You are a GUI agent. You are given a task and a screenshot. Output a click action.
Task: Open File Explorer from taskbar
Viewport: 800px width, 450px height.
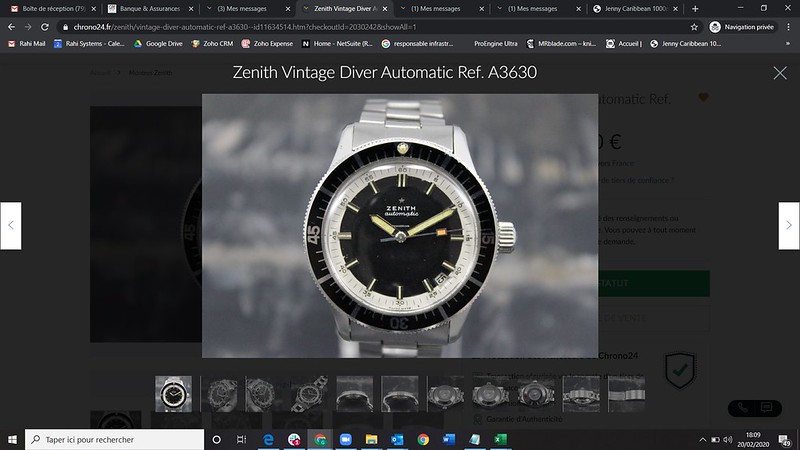371,439
